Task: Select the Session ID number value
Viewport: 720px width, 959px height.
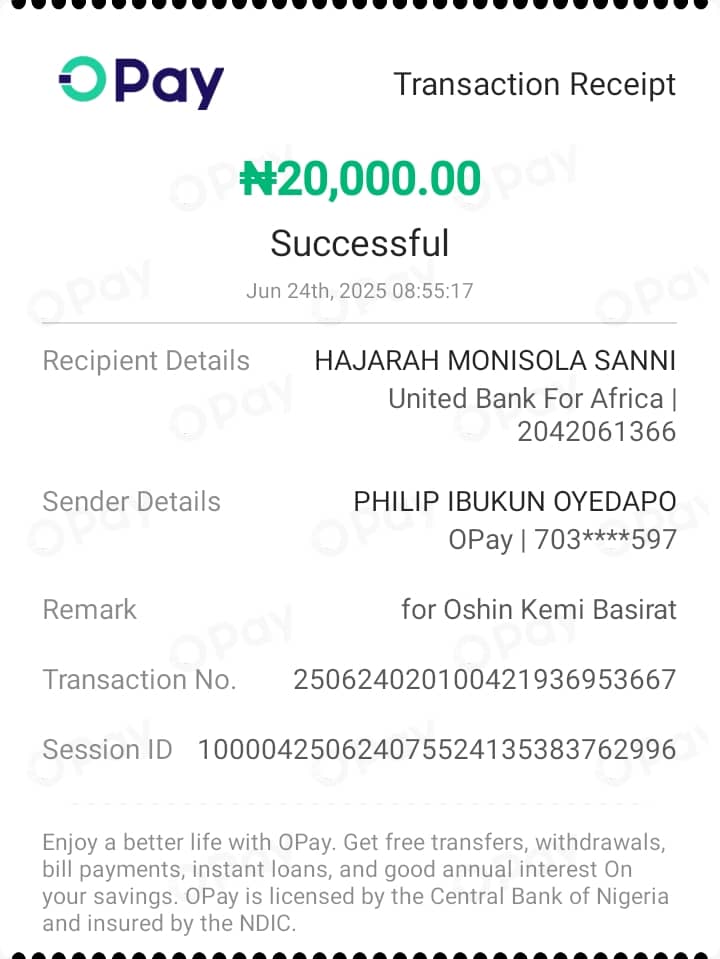Action: click(x=437, y=749)
